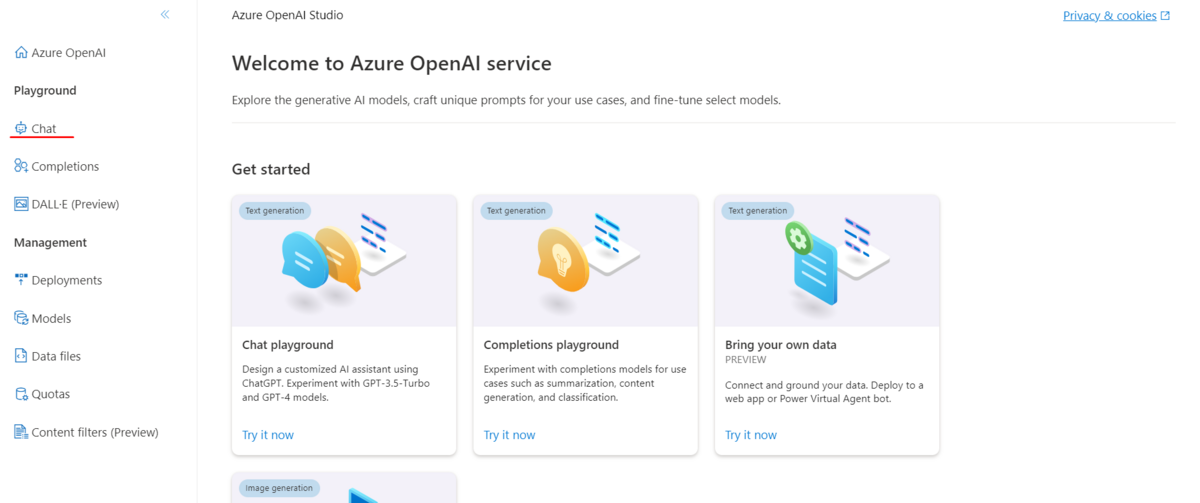Open the Models icon in sidebar
Screen dimensions: 1200x503
click(21, 318)
